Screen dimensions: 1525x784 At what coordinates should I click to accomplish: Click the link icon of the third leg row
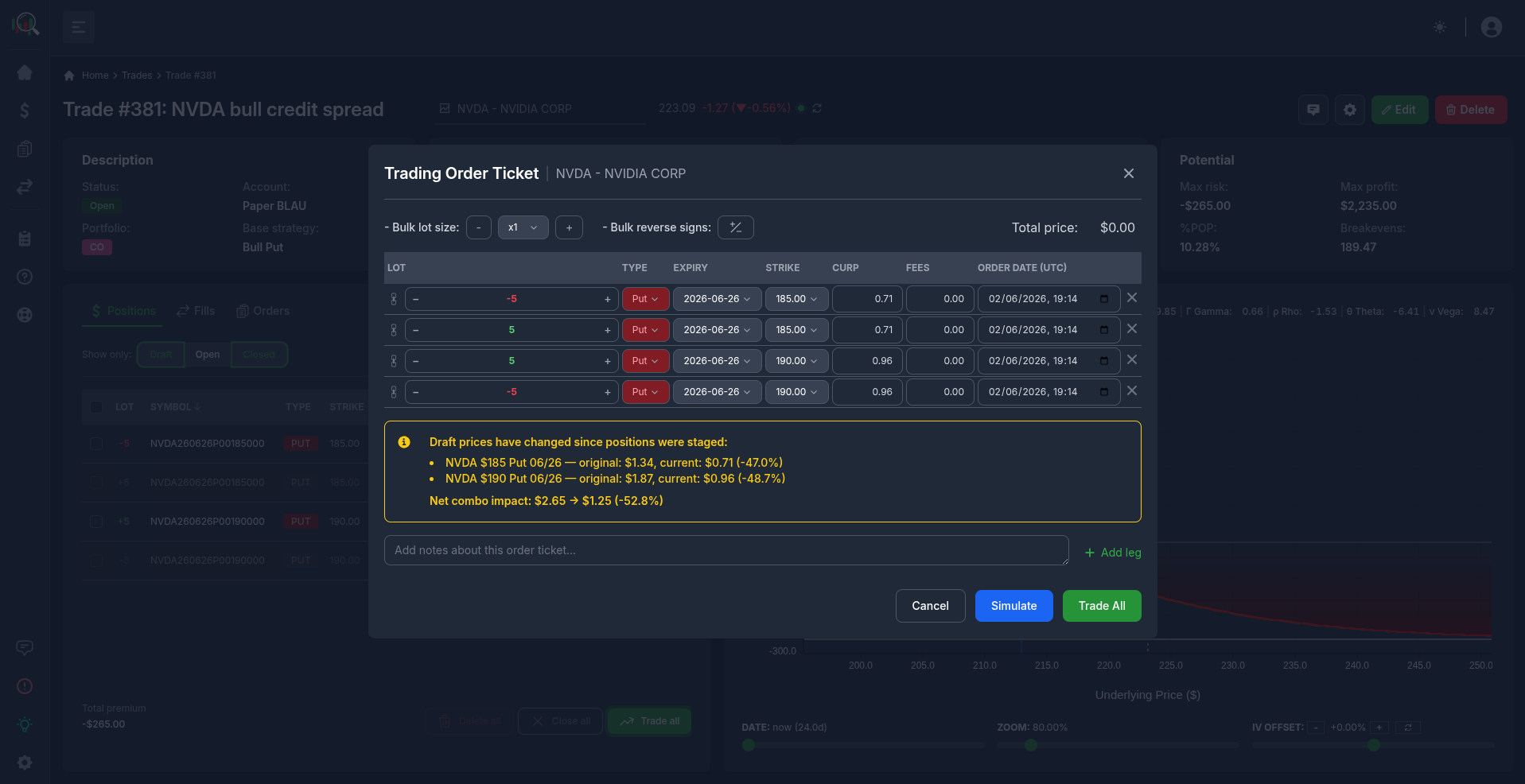pyautogui.click(x=394, y=361)
